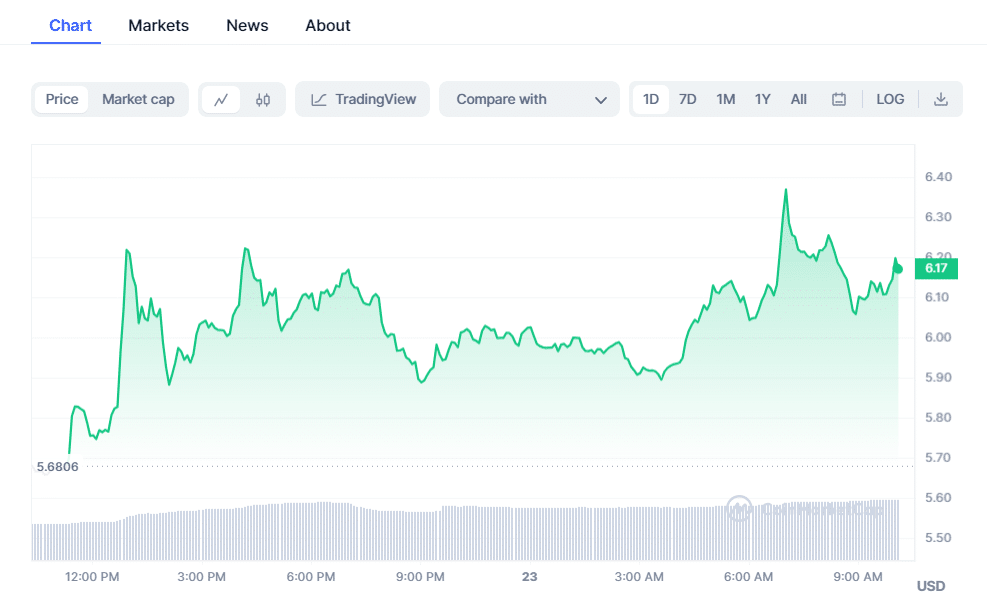
Task: Select the 7D time range
Action: point(688,99)
